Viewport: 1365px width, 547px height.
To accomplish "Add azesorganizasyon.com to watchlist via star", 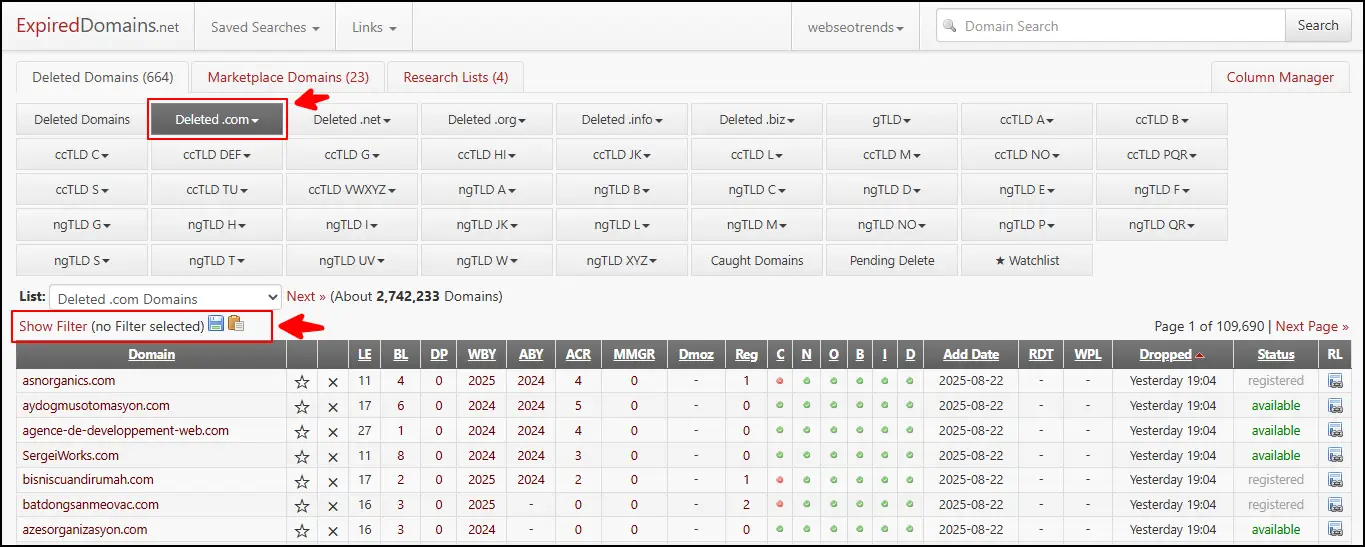I will (302, 531).
